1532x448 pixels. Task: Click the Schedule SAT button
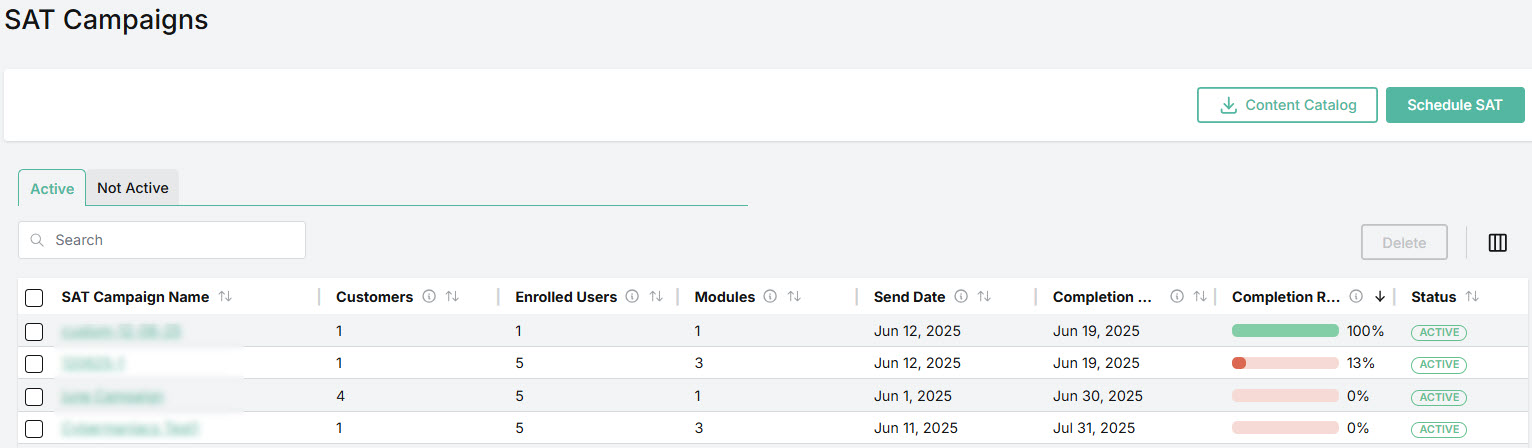1454,105
